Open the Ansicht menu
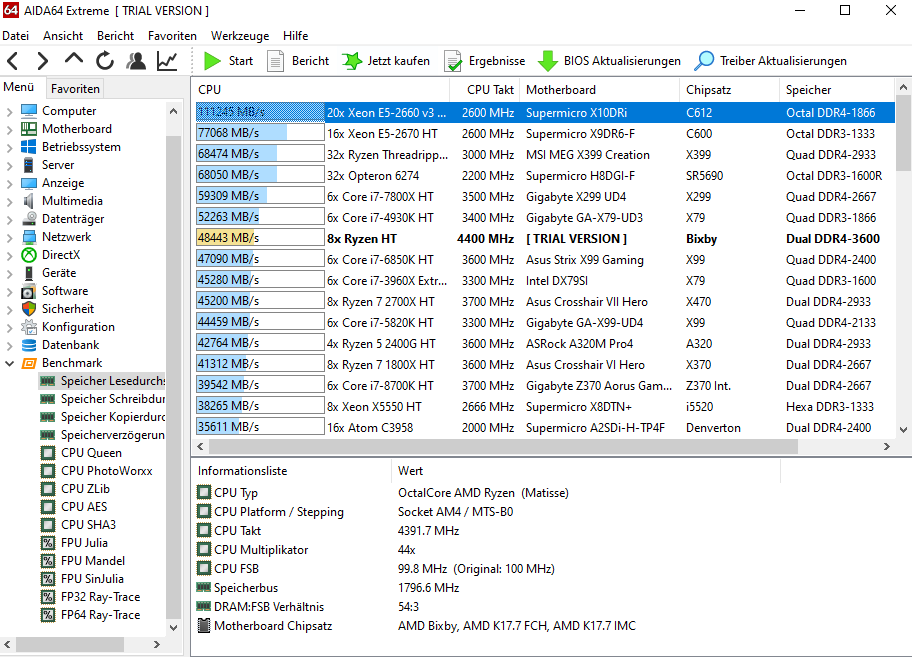 tap(63, 35)
